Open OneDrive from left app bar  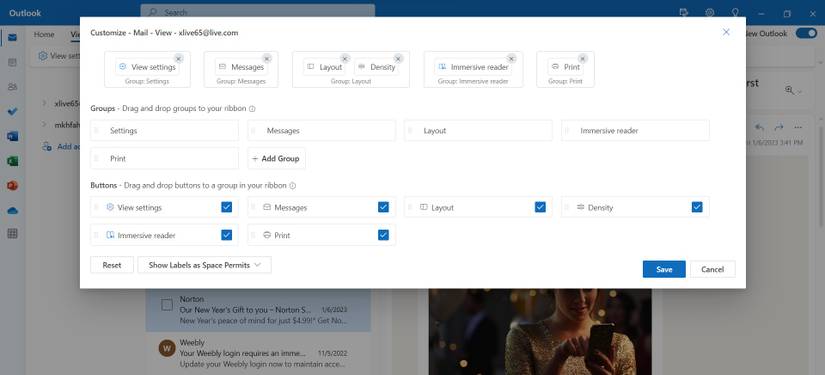click(x=13, y=210)
